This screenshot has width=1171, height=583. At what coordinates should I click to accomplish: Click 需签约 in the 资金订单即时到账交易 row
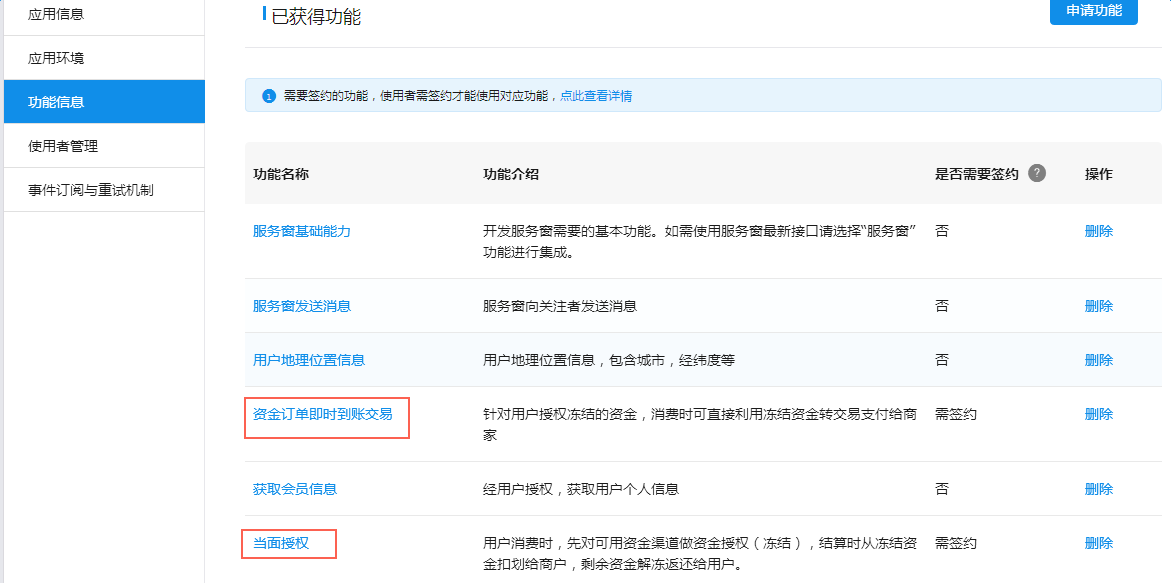(x=955, y=414)
